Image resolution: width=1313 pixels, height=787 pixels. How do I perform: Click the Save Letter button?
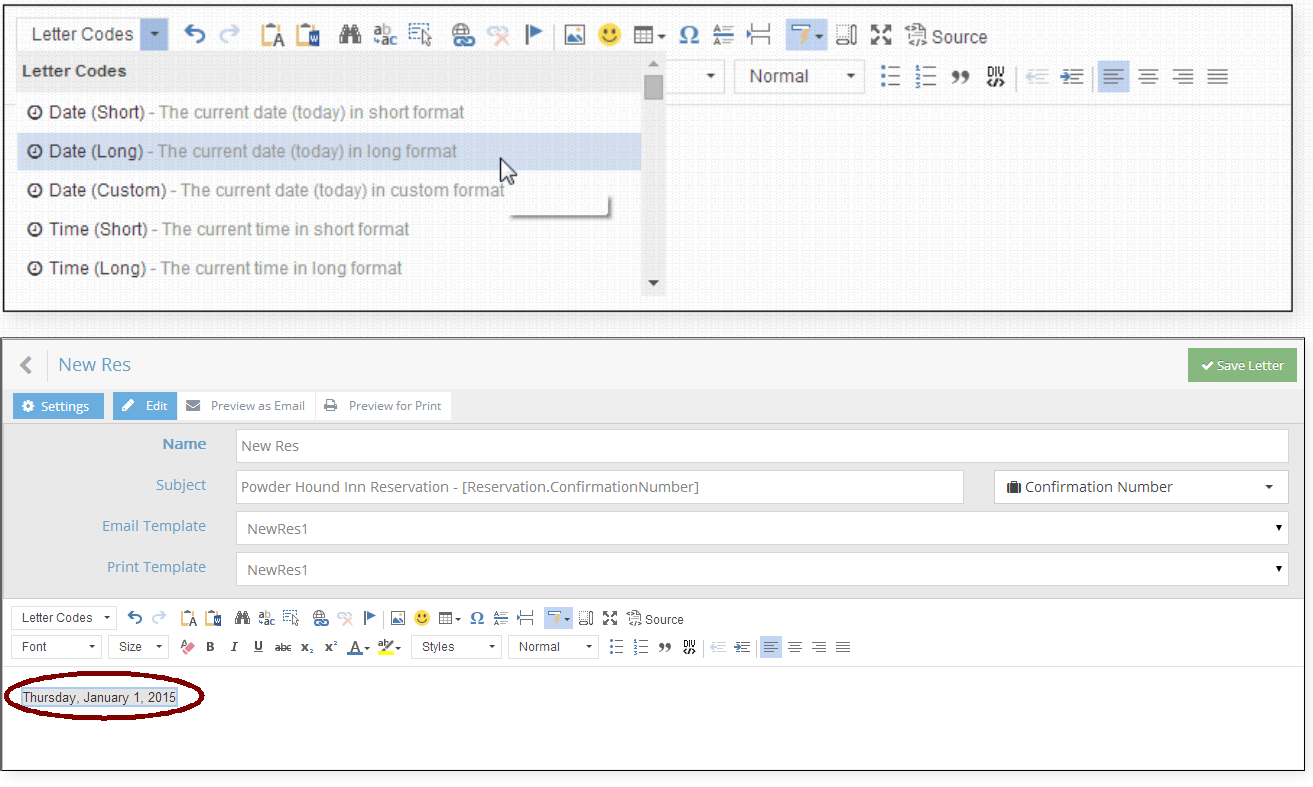1242,365
